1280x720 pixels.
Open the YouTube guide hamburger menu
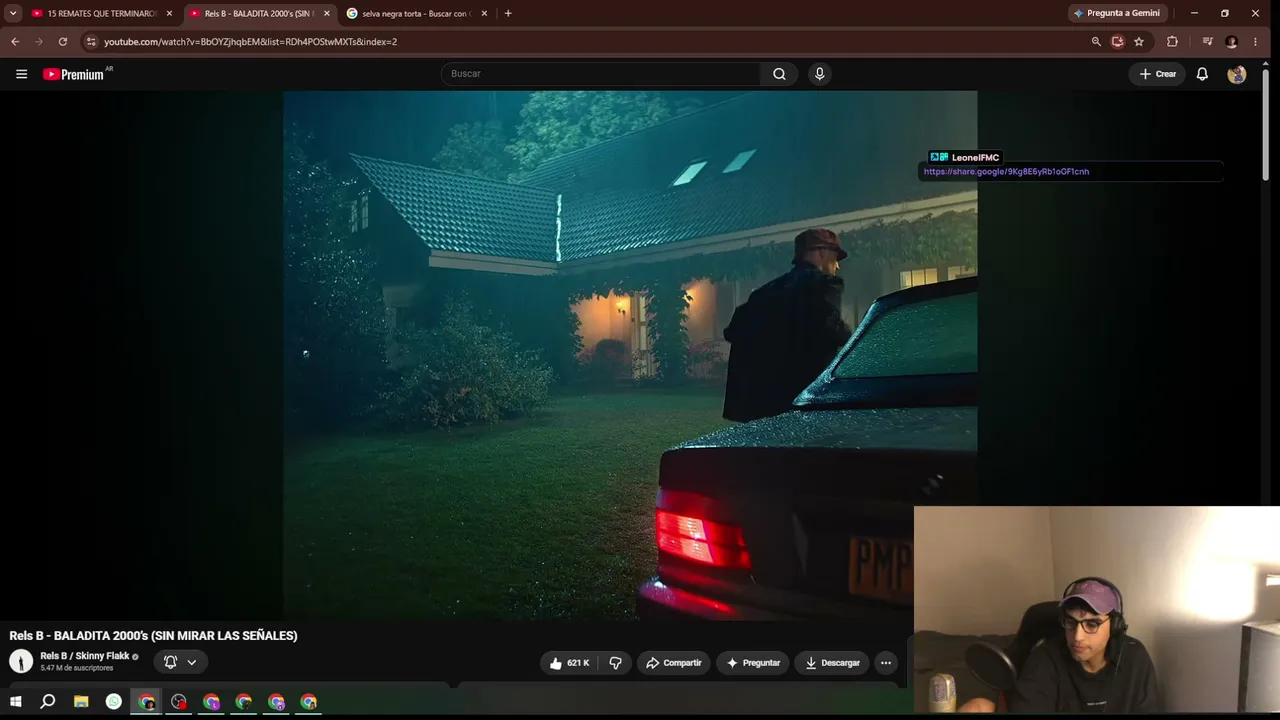click(21, 74)
